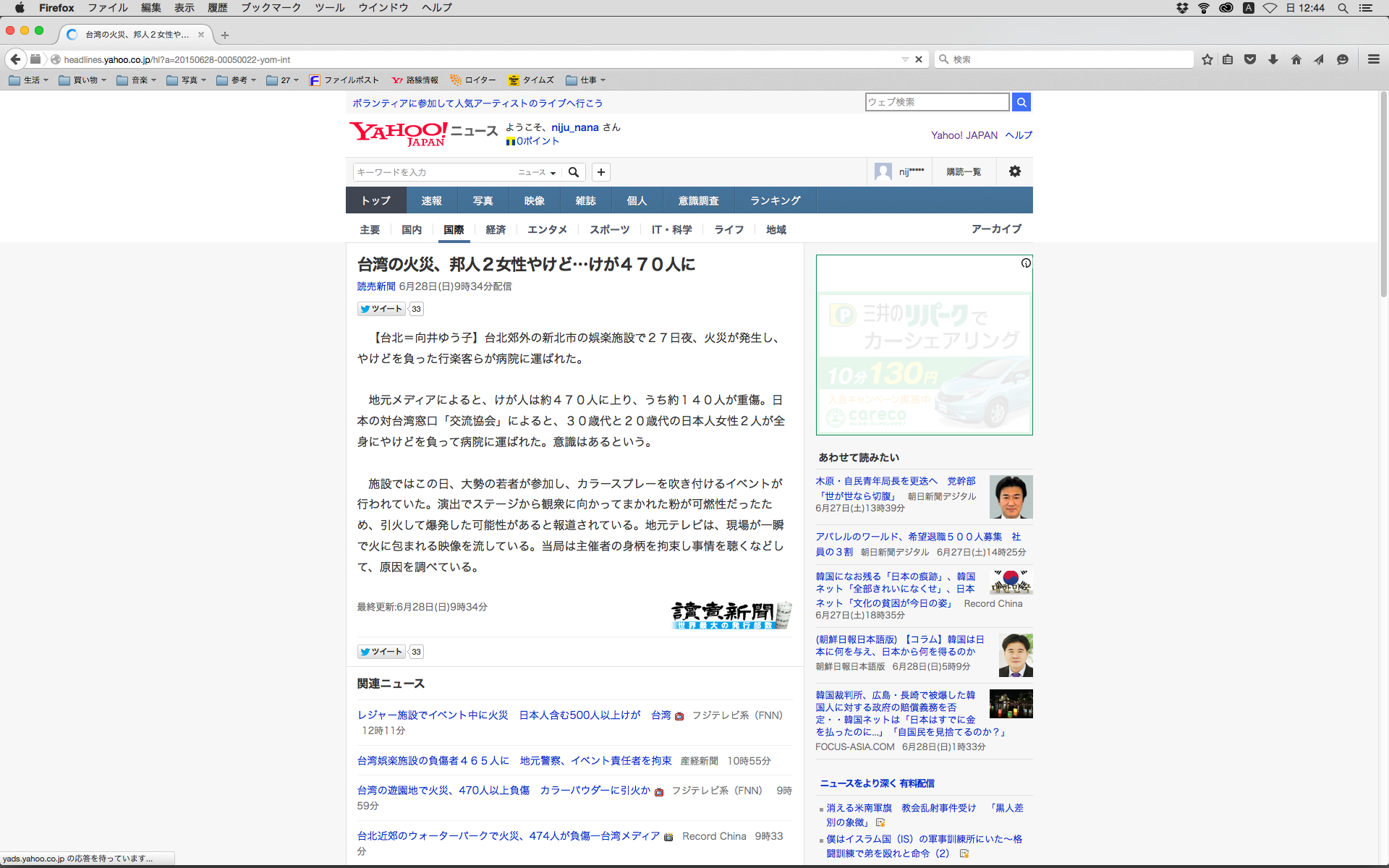Open the URL history dropdown arrow
Image resolution: width=1389 pixels, height=868 pixels.
[904, 59]
